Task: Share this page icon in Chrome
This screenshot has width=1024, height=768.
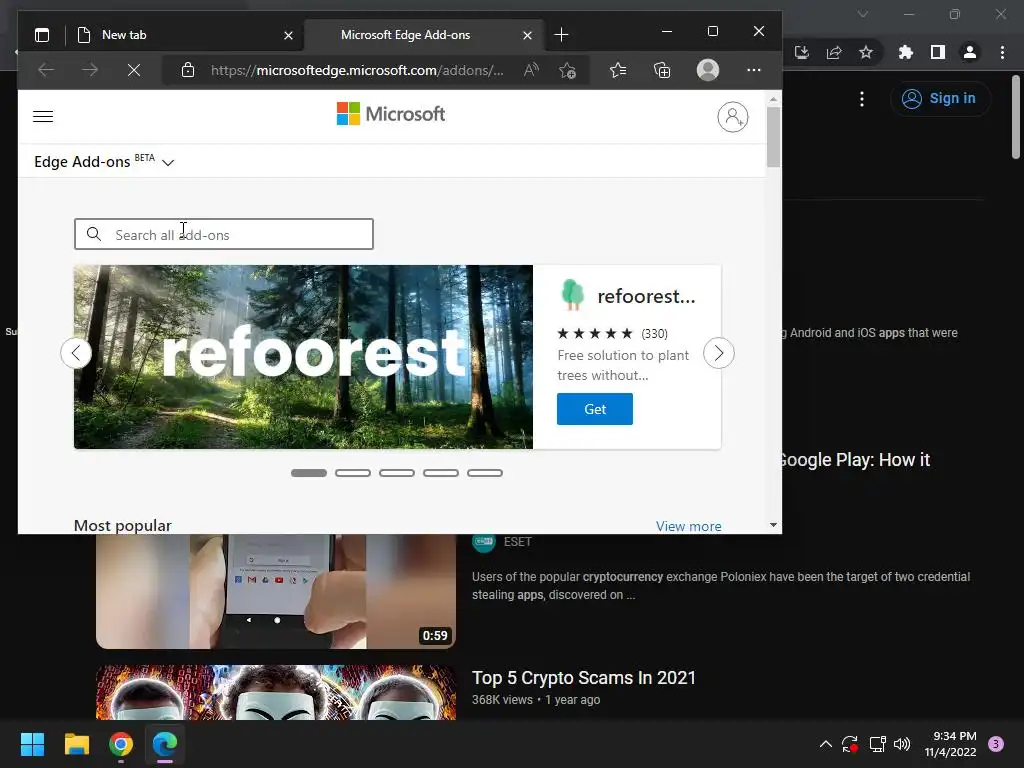Action: 834,52
